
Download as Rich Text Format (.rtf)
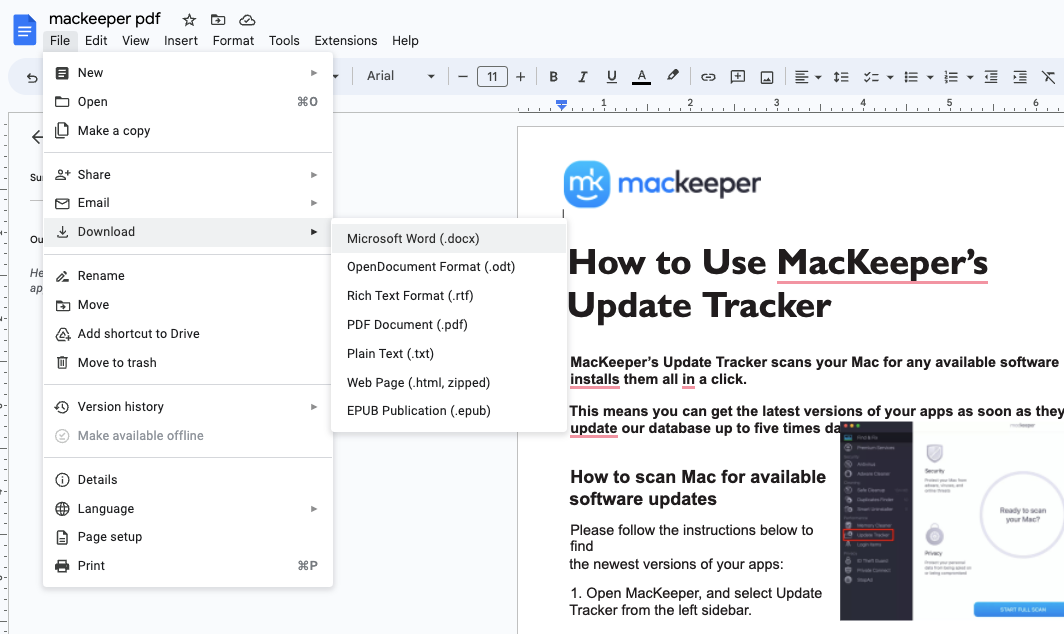tap(449, 296)
